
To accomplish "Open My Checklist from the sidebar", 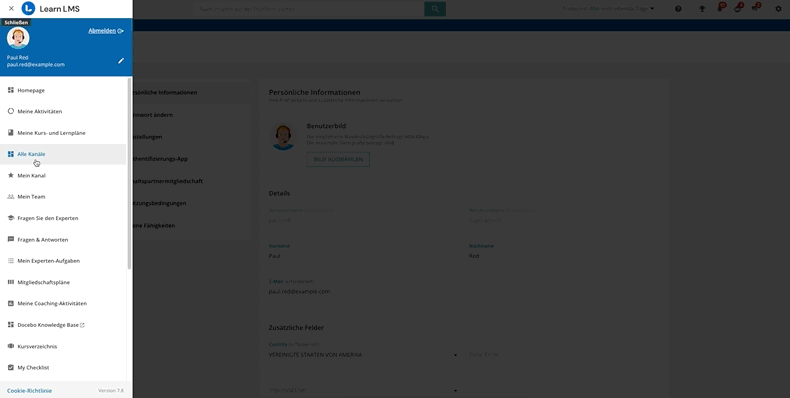I will (x=63, y=368).
